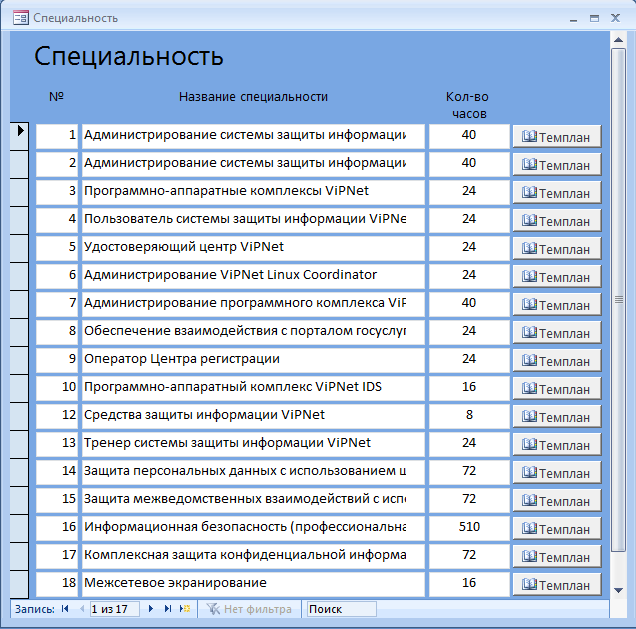Go to last record arrow
The image size is (636, 629).
[x=168, y=609]
